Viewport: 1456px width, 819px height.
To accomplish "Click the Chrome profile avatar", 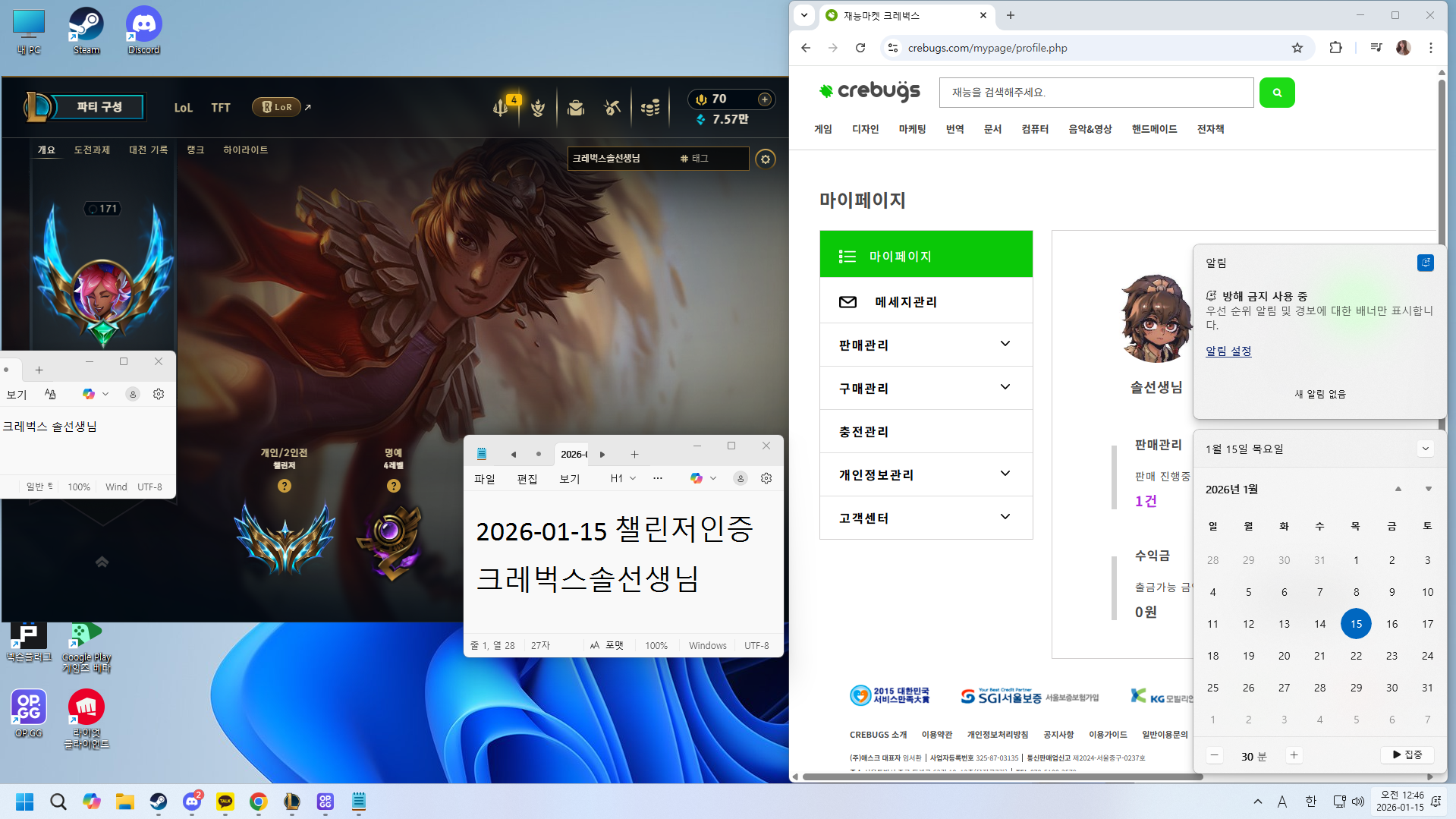I will [x=1404, y=48].
